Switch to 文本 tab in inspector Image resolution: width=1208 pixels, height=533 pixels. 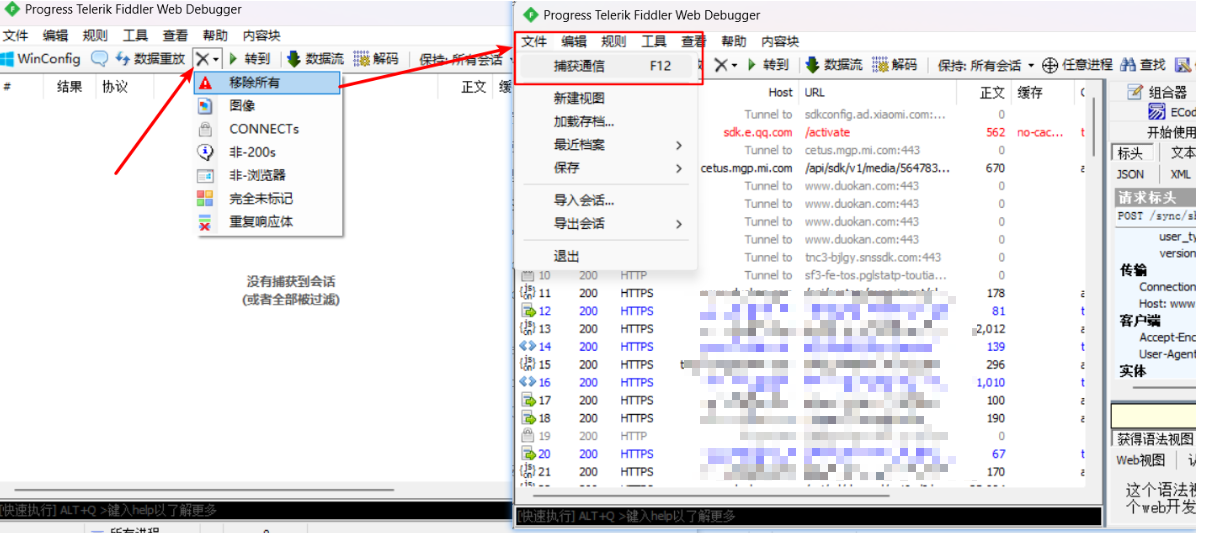point(1183,153)
